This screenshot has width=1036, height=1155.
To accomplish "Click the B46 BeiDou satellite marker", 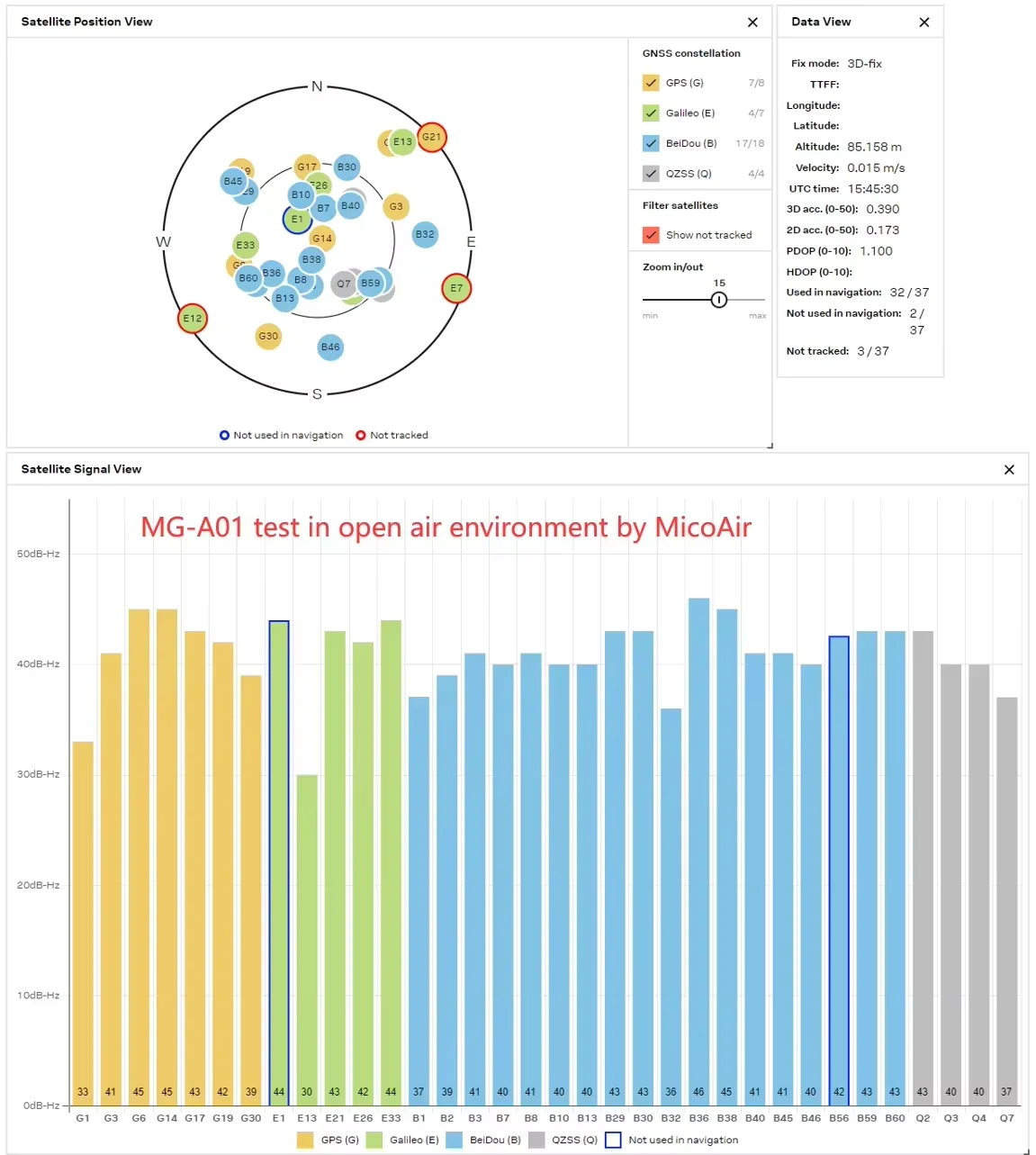I will click(x=330, y=347).
